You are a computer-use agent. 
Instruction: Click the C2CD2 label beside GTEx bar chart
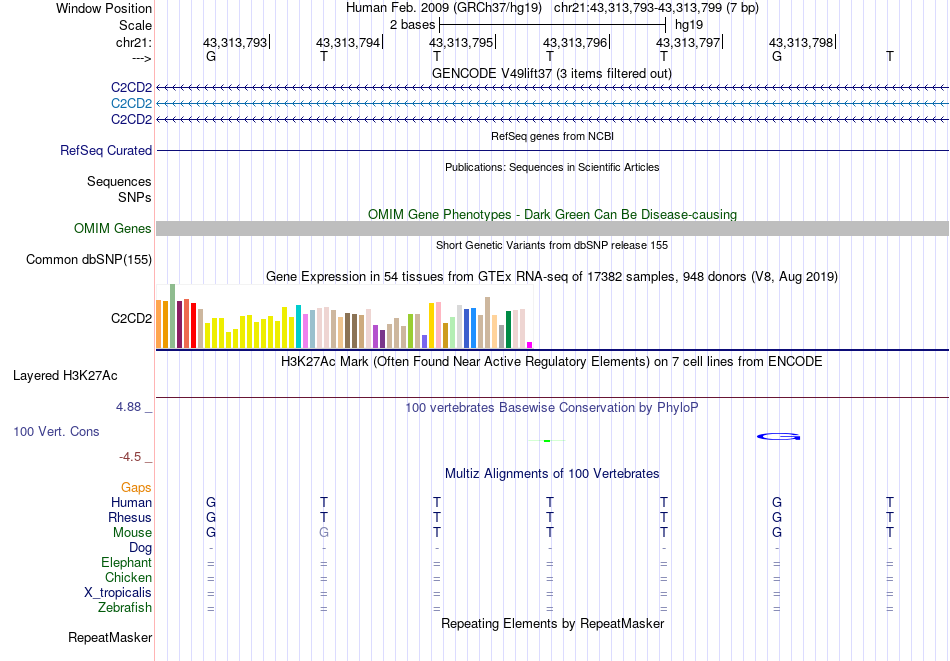(x=131, y=318)
